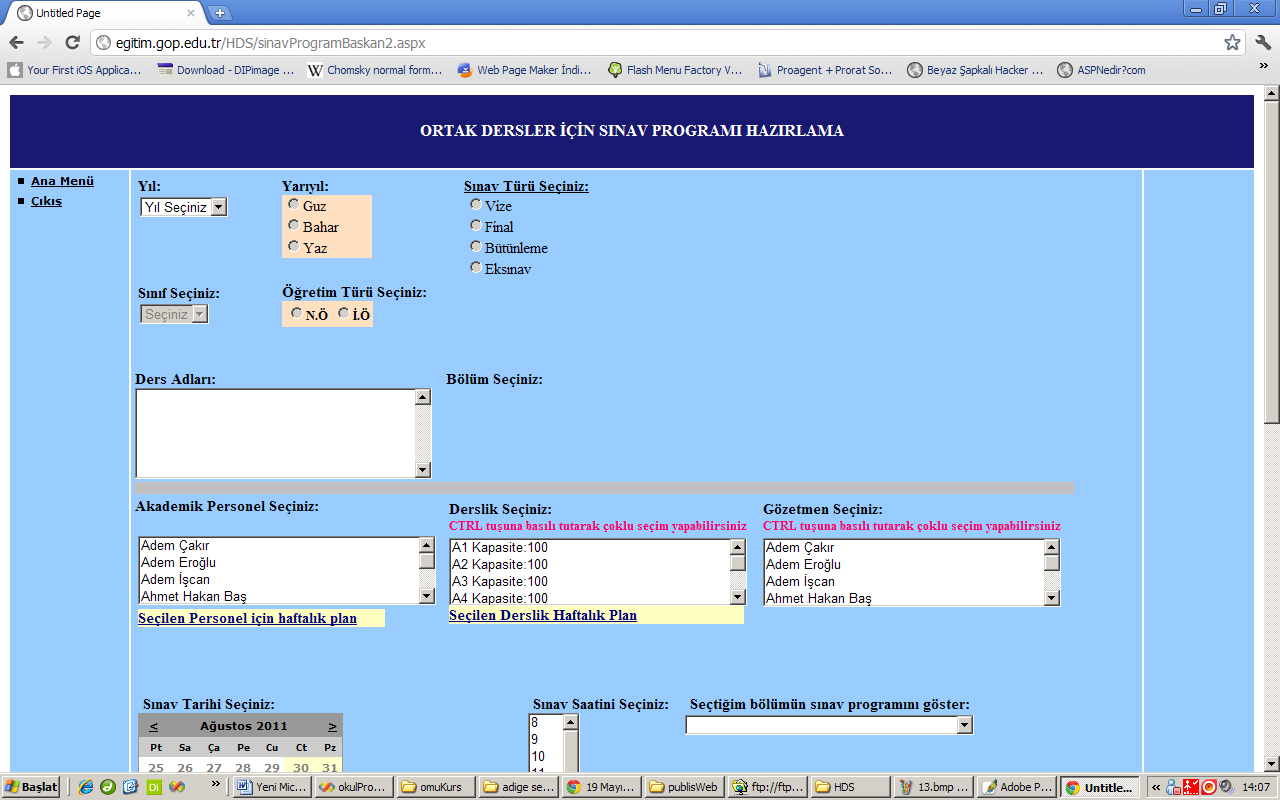Bookmark page with the star icon
The height and width of the screenshot is (800, 1280).
tap(1232, 42)
